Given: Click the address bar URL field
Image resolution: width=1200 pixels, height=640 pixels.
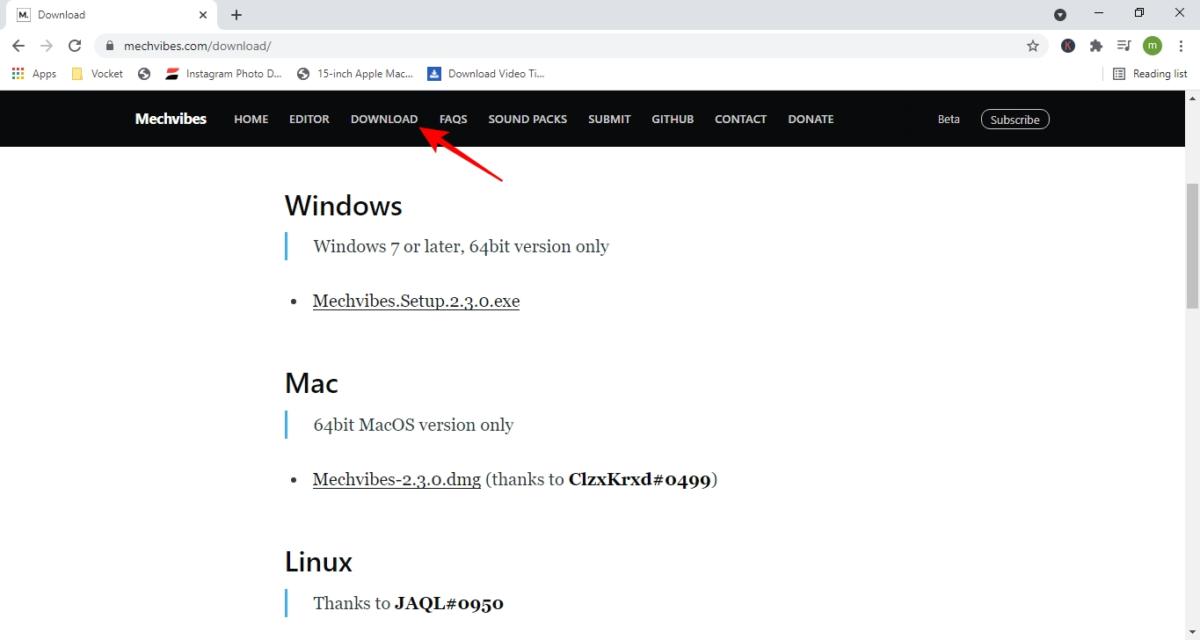Looking at the screenshot, I should 571,46.
